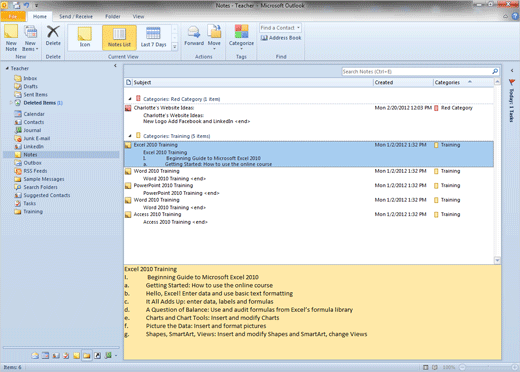The height and width of the screenshot is (372, 520).
Task: Collapse the Teacher mailbox tree
Action: (x=7, y=68)
